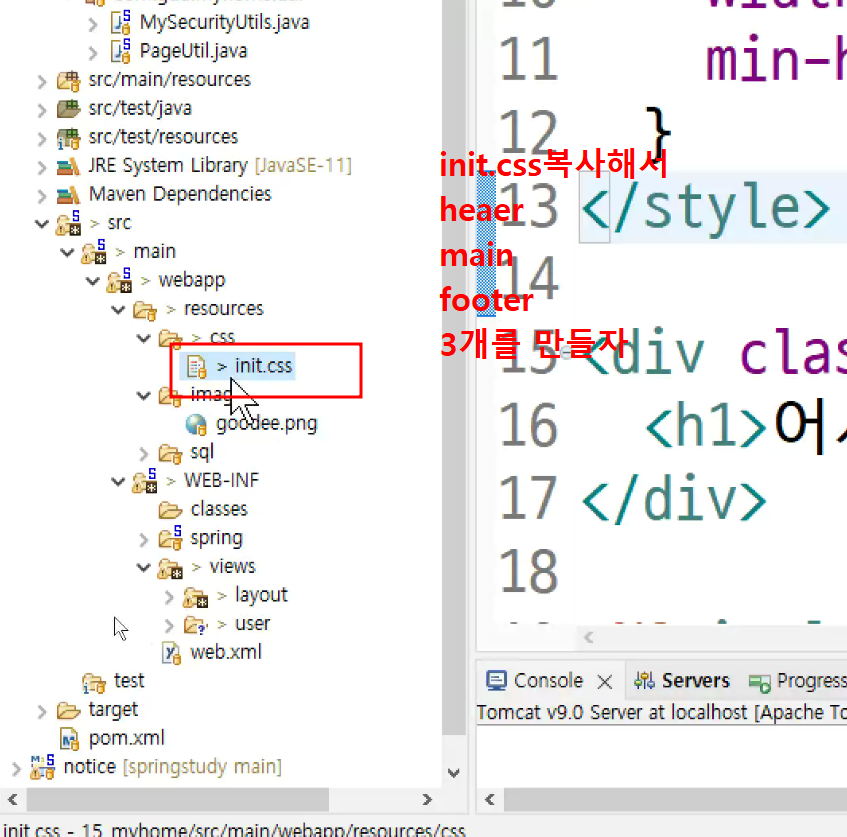Collapse the WEB-INF folder

(118, 481)
